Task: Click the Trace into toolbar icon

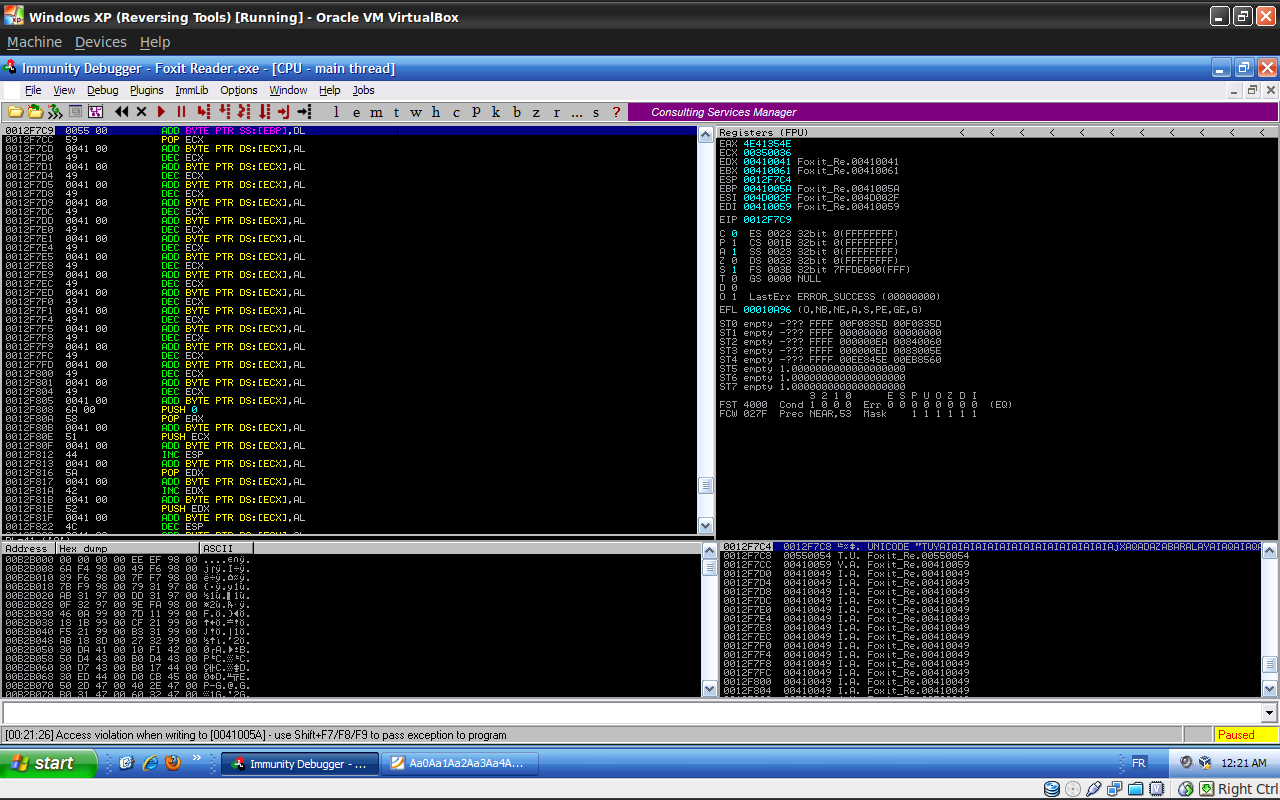Action: tap(244, 112)
